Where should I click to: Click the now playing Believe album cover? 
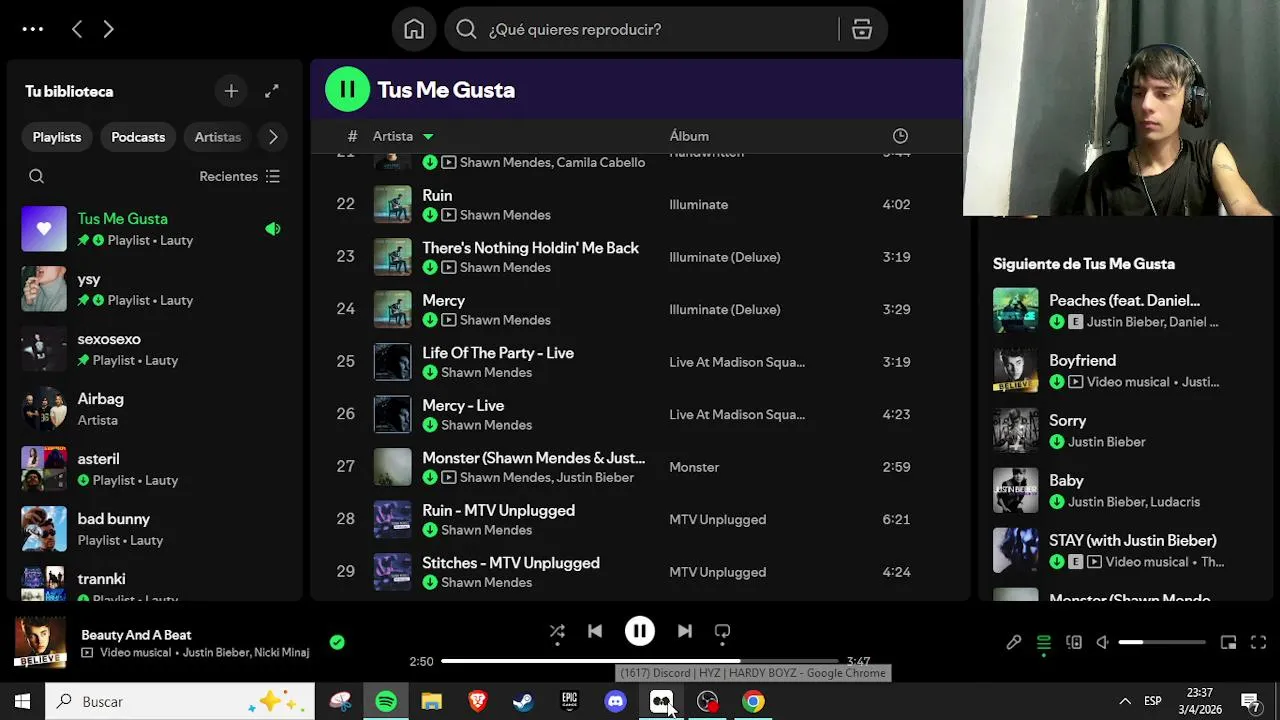[x=40, y=643]
